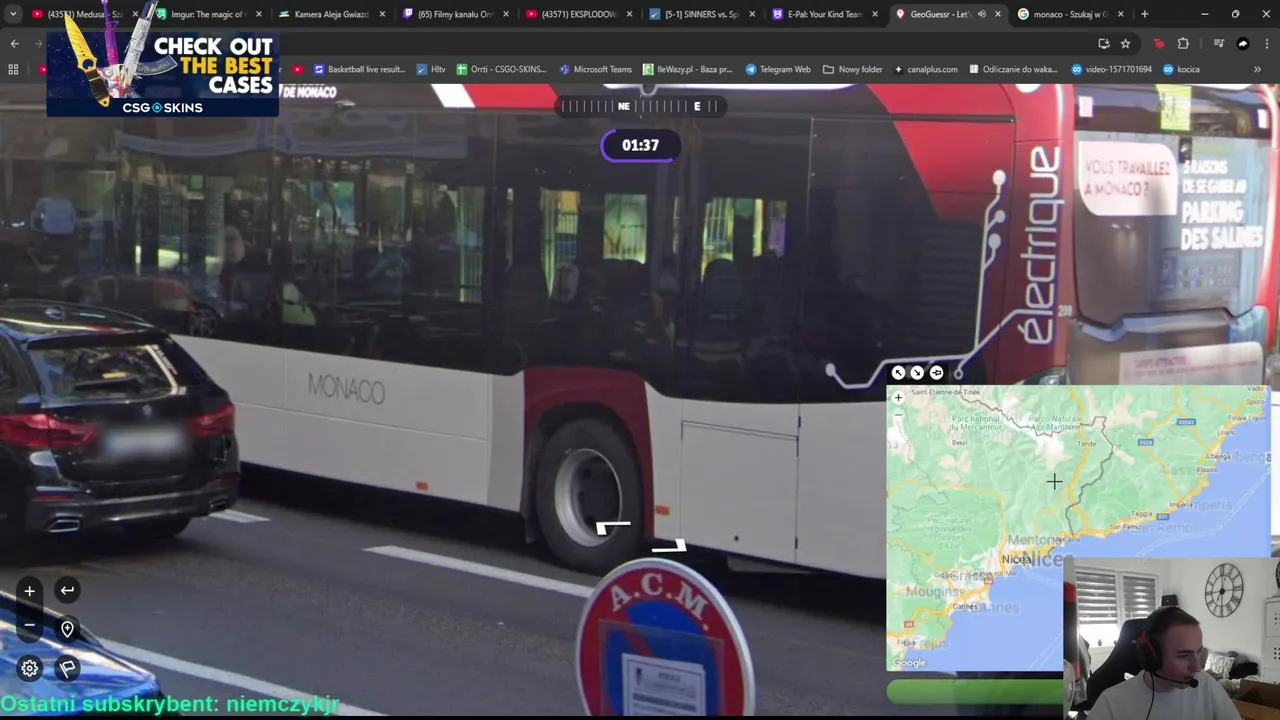This screenshot has height=720, width=1280.
Task: Zoom in on the guess map
Action: coord(898,397)
